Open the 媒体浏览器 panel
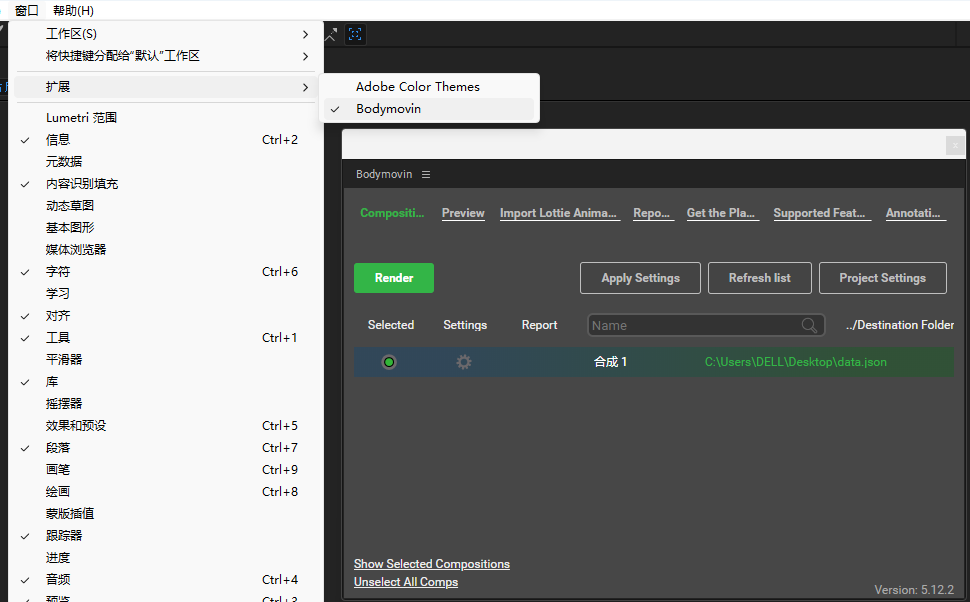Viewport: 970px width, 602px height. coord(166,250)
